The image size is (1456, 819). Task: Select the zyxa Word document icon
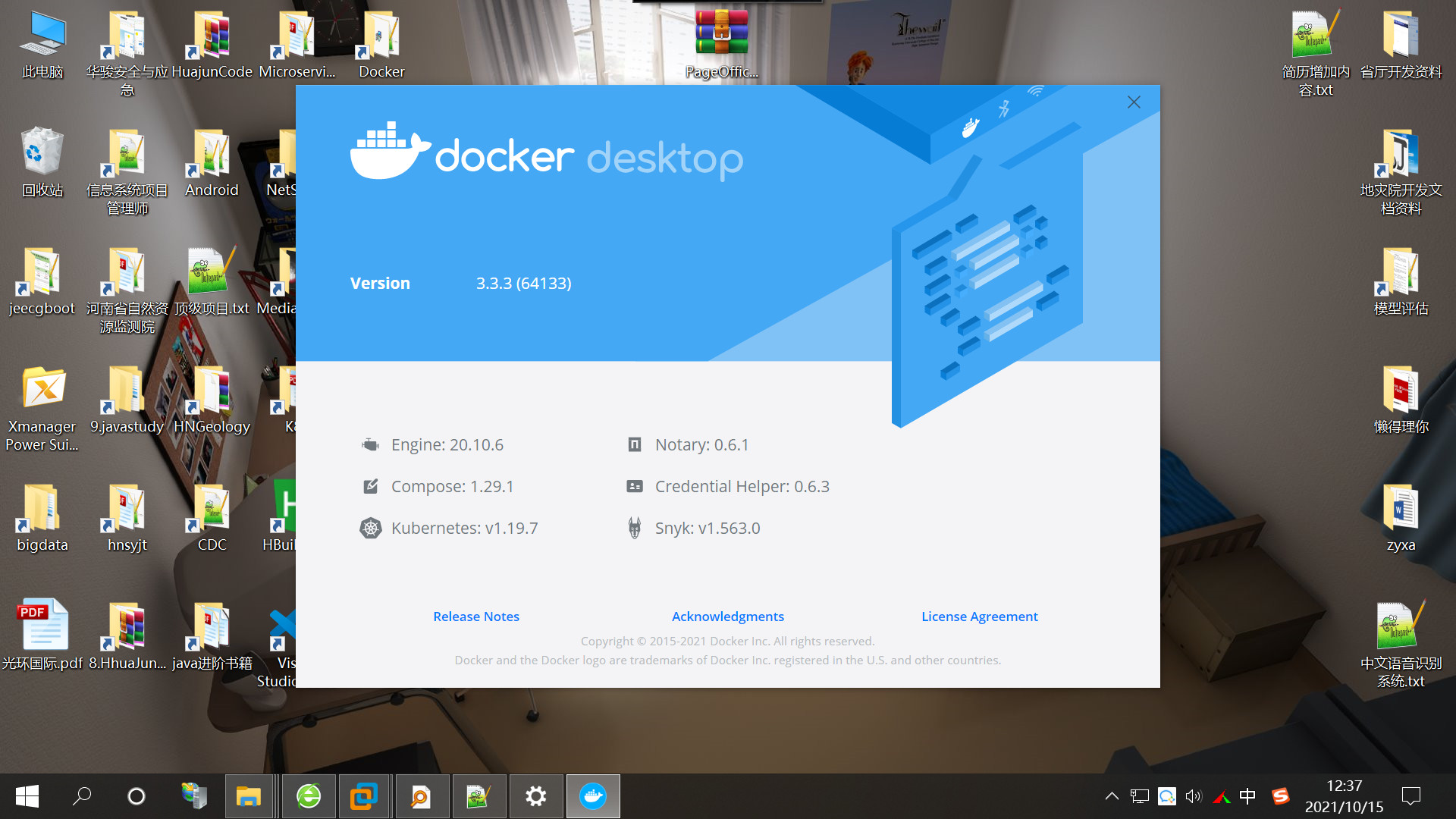click(1401, 519)
